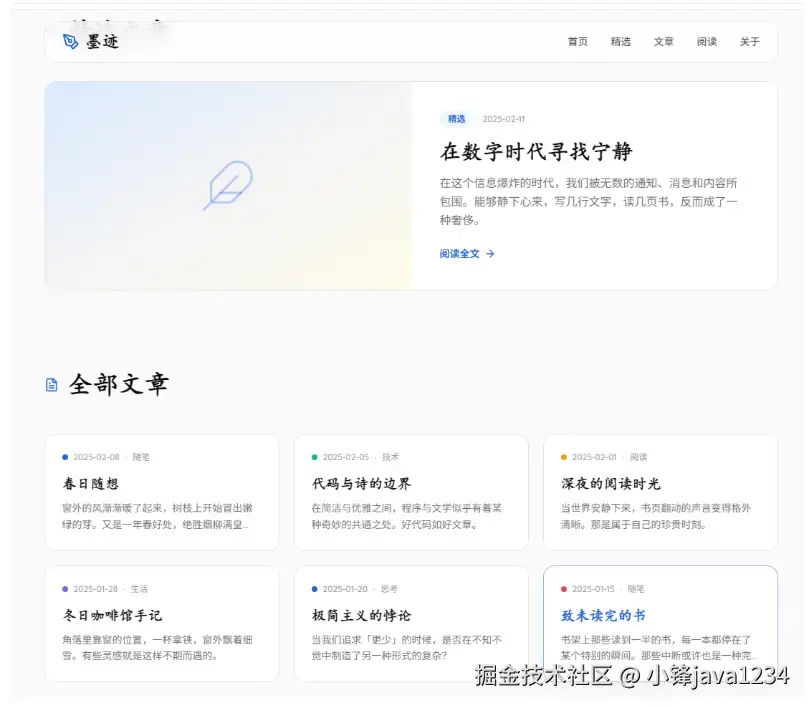The height and width of the screenshot is (709, 809).
Task: Click the 精选 tag badge
Action: (456, 119)
